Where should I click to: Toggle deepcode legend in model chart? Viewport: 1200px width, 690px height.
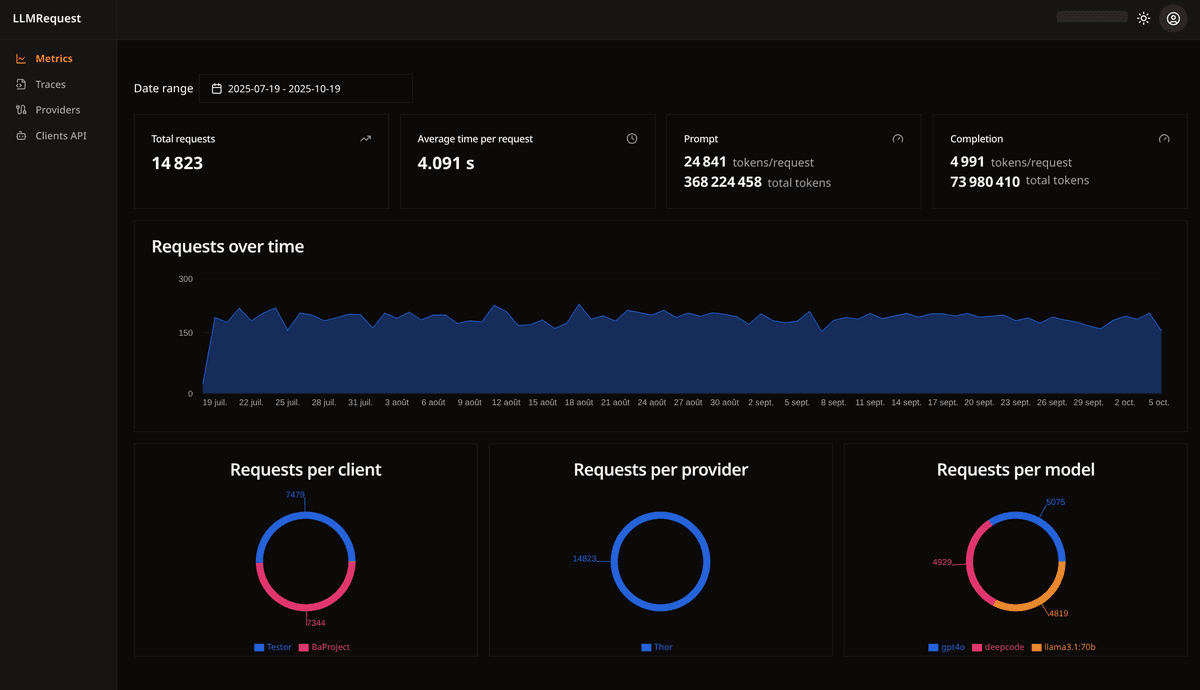pyautogui.click(x=999, y=647)
